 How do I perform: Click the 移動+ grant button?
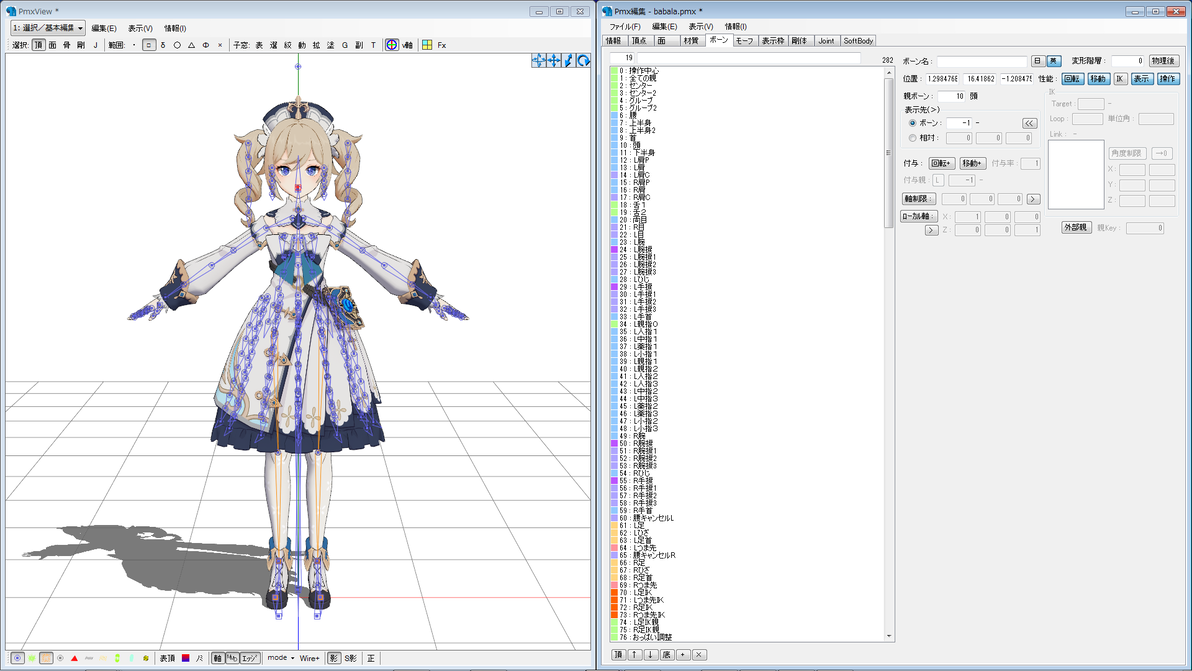972,163
